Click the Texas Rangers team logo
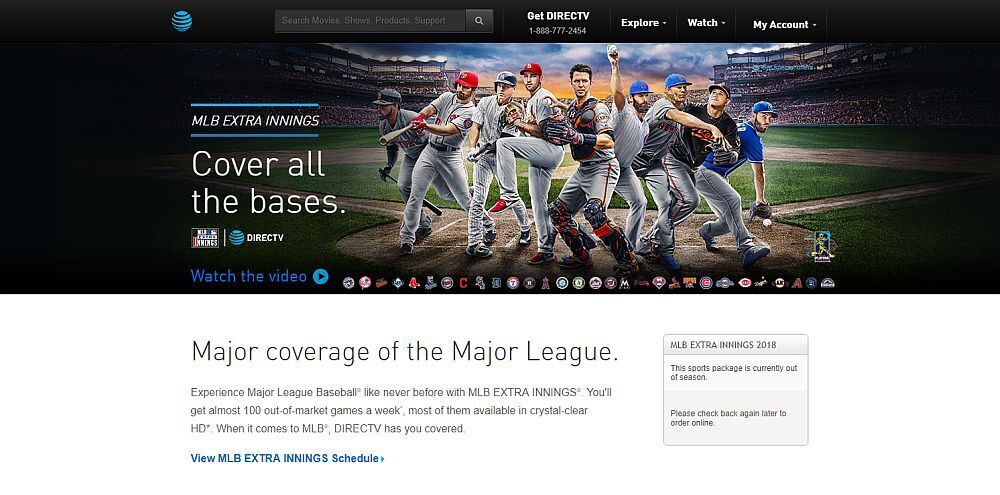Screen dimensions: 1000x495 click(x=513, y=283)
